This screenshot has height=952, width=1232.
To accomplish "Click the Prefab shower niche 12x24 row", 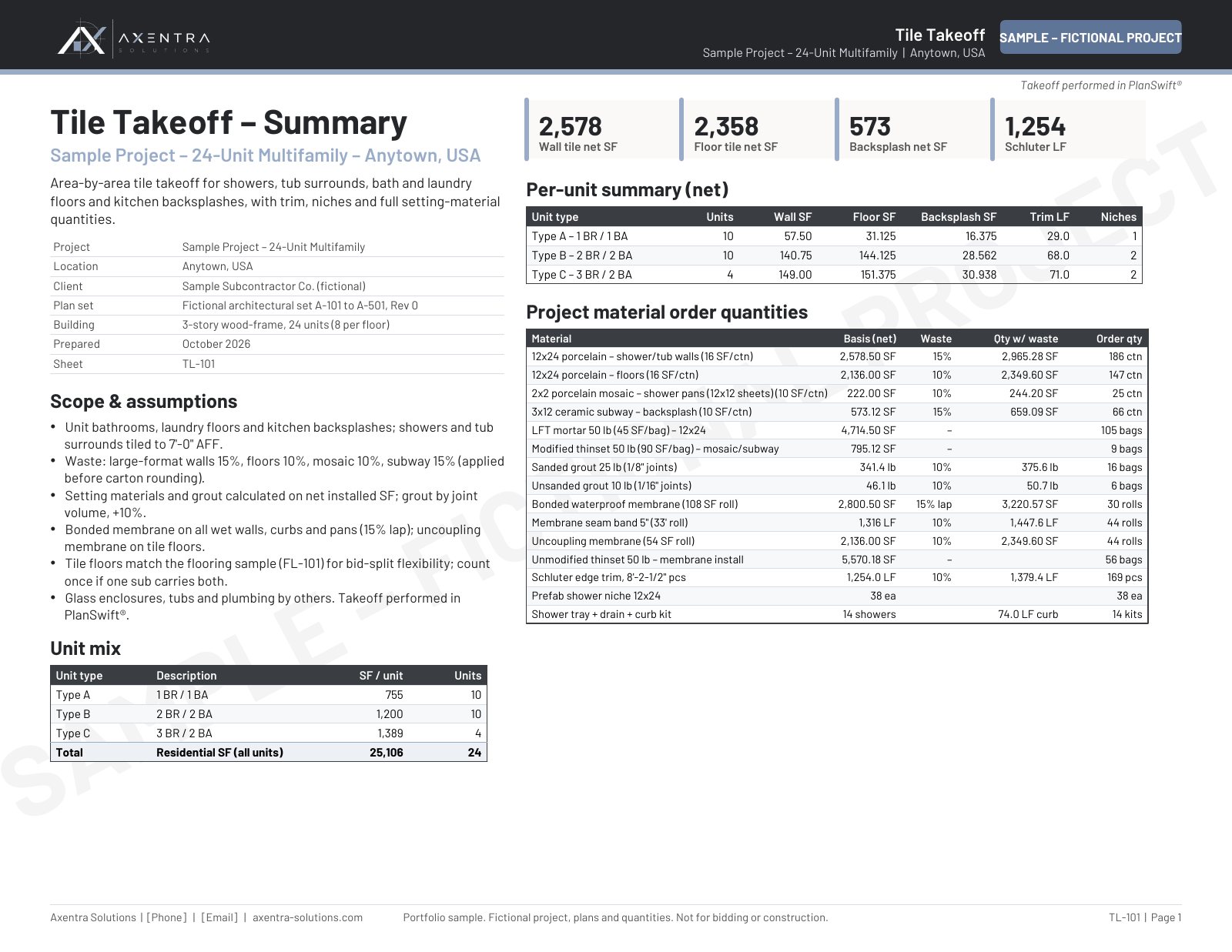I will click(x=837, y=596).
